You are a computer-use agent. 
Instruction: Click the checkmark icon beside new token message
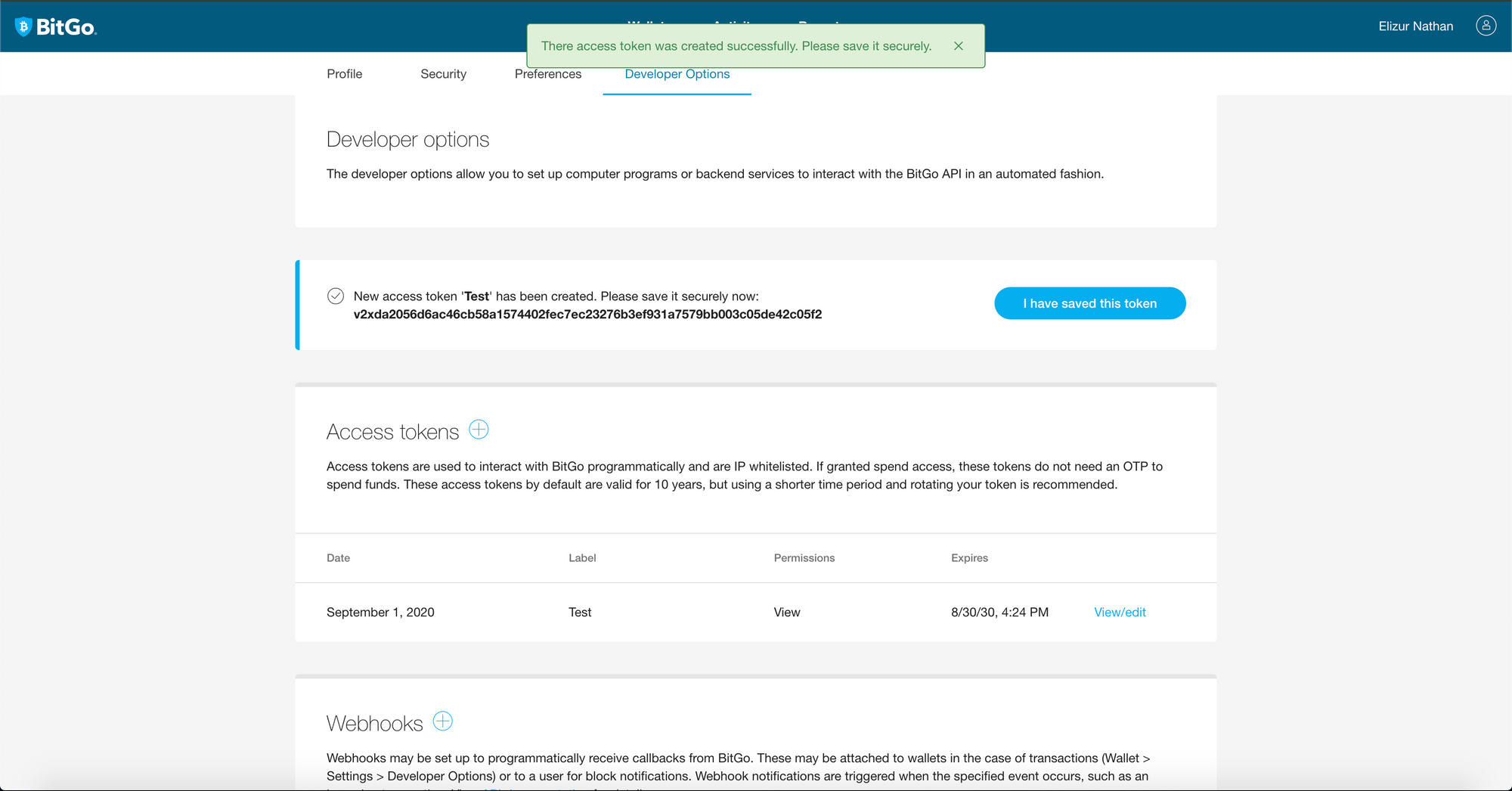tap(336, 296)
